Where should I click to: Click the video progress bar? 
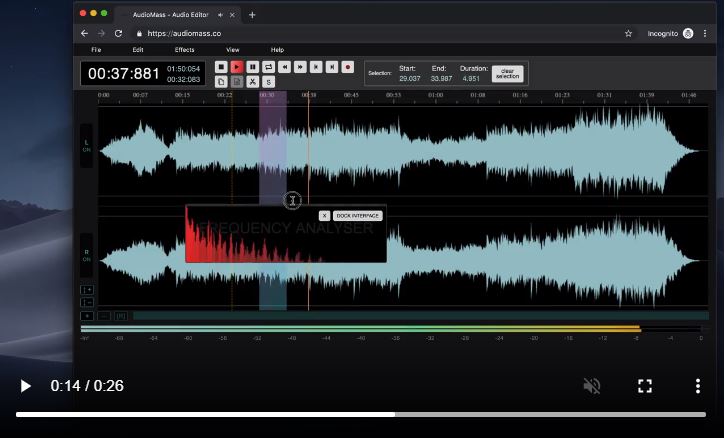click(361, 414)
